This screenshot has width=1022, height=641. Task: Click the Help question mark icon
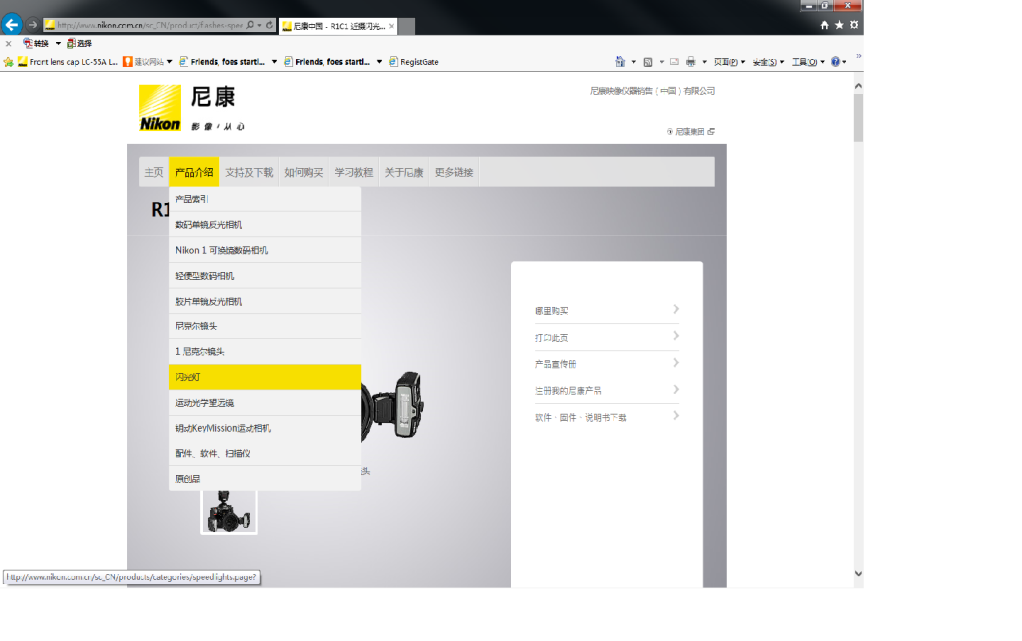click(x=836, y=62)
